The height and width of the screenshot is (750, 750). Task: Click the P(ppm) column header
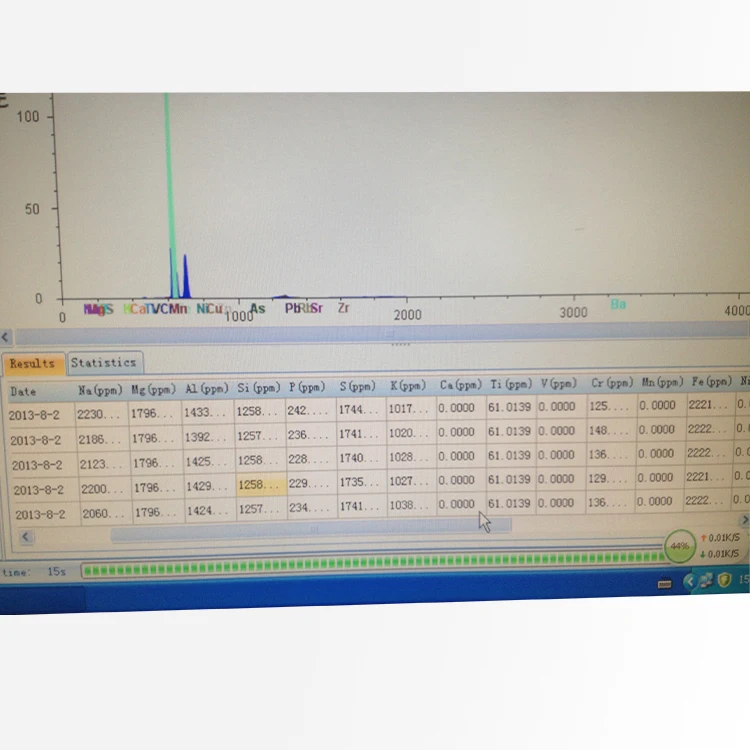click(x=307, y=386)
